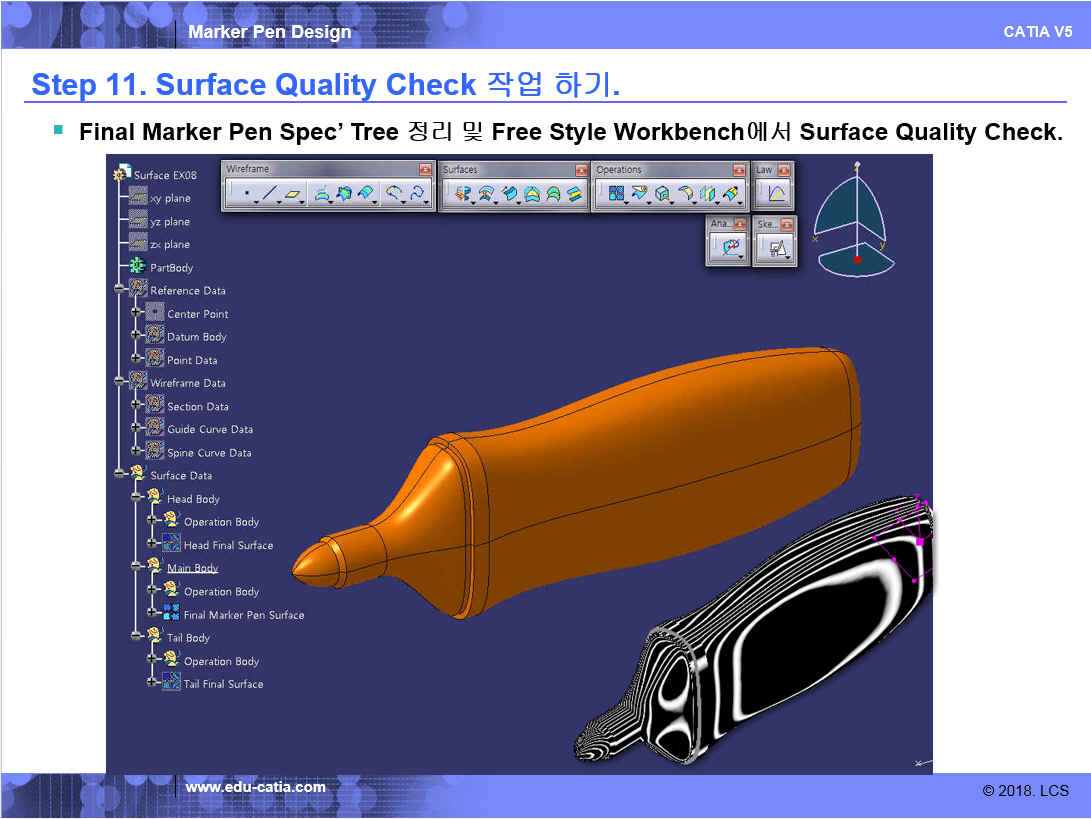This screenshot has width=1091, height=819.
Task: Click the Join icon in Operations toolbar
Action: point(616,194)
